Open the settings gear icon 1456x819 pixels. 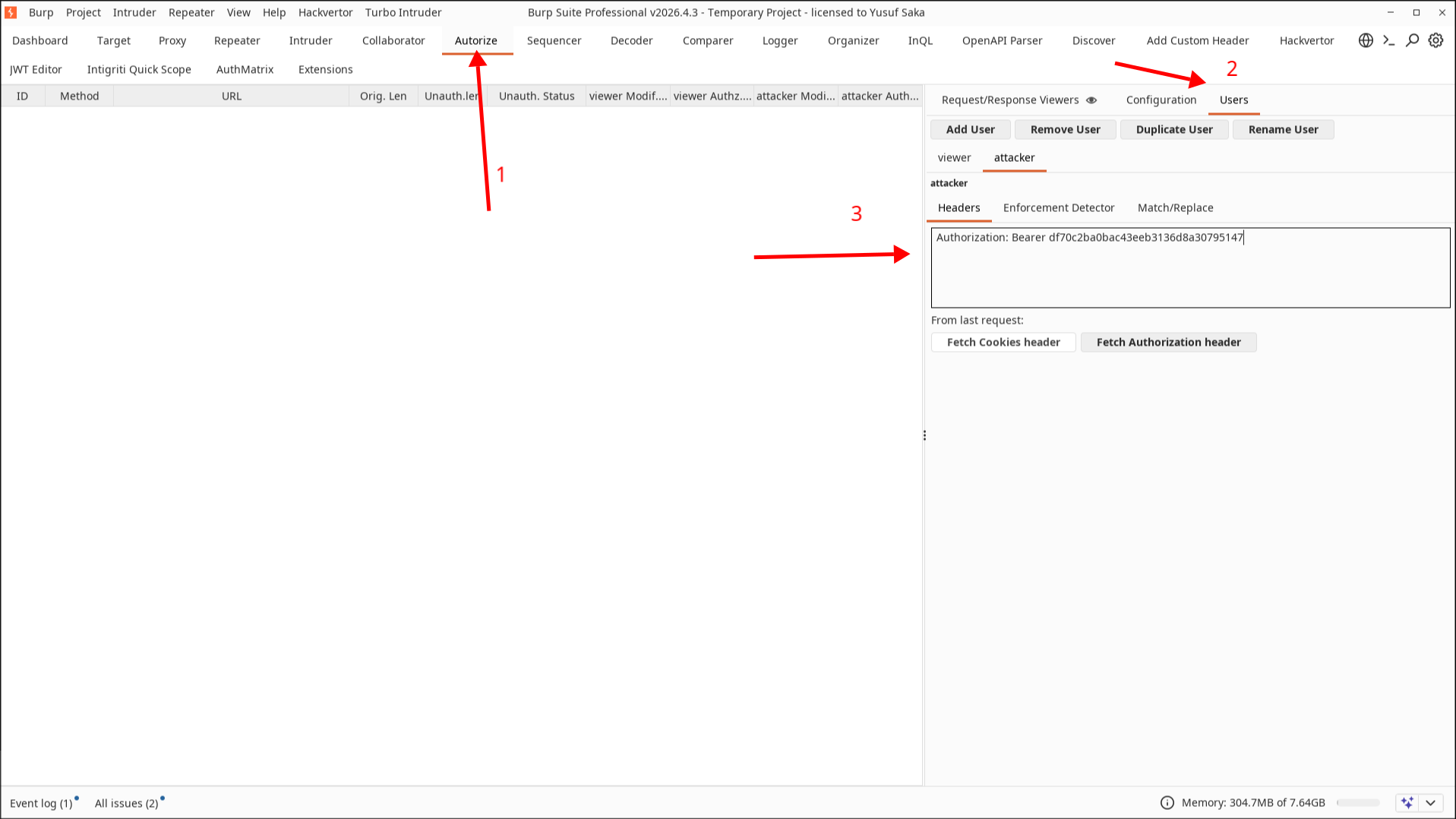(1435, 40)
